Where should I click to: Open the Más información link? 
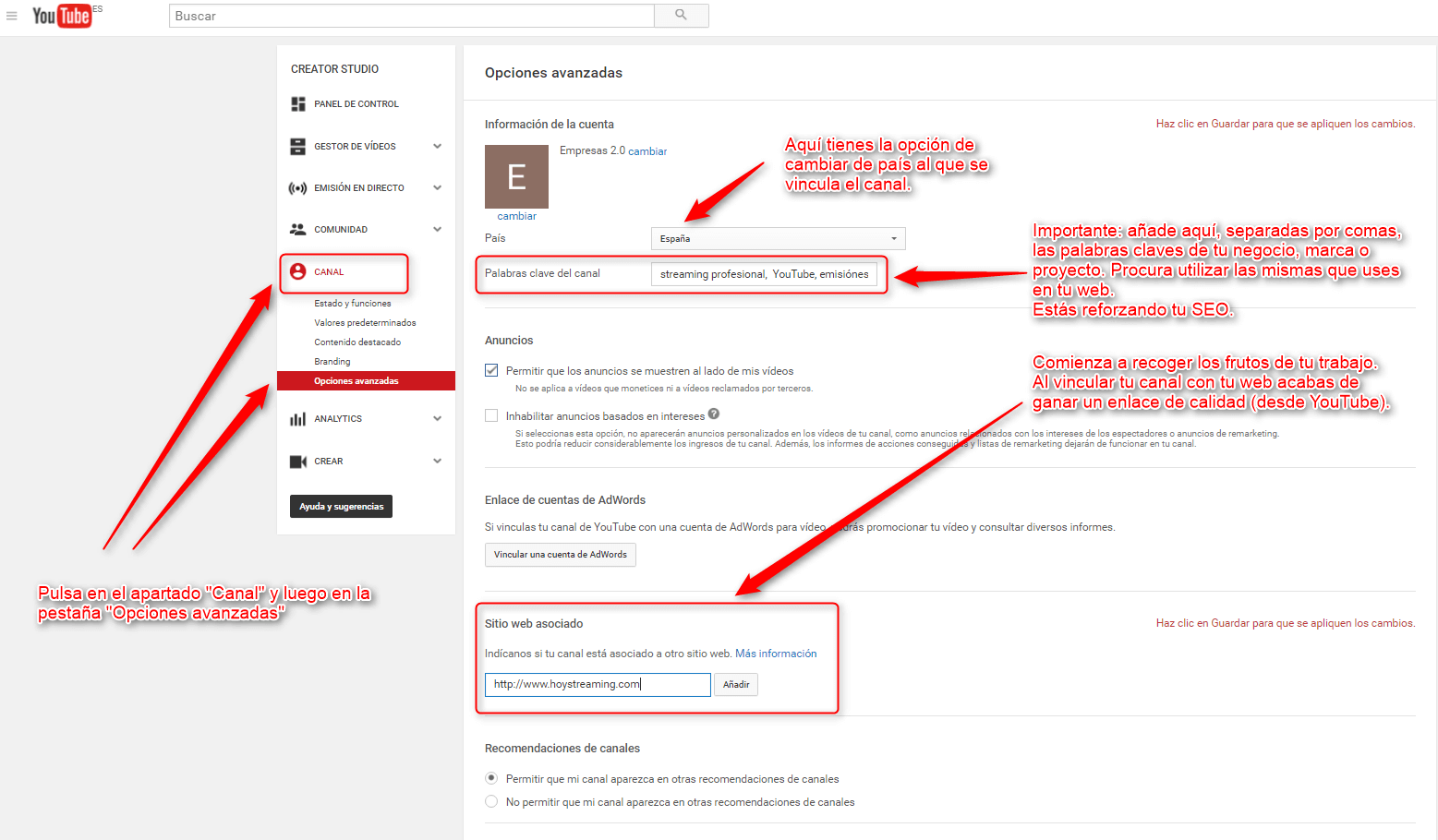pyautogui.click(x=776, y=654)
